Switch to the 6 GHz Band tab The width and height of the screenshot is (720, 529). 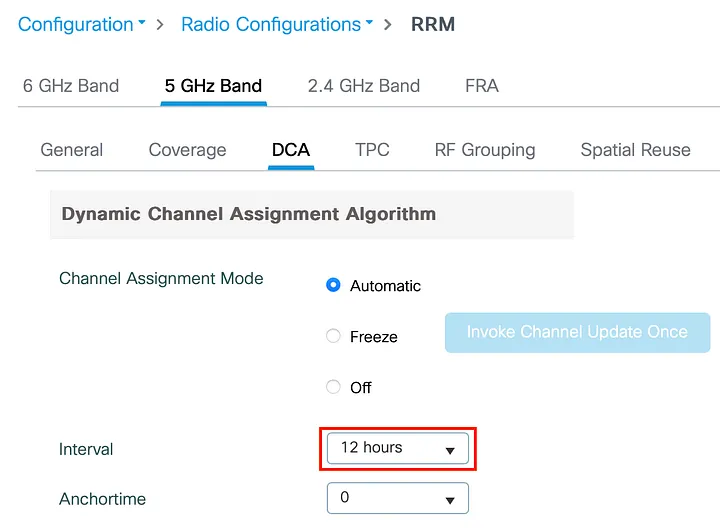click(71, 86)
